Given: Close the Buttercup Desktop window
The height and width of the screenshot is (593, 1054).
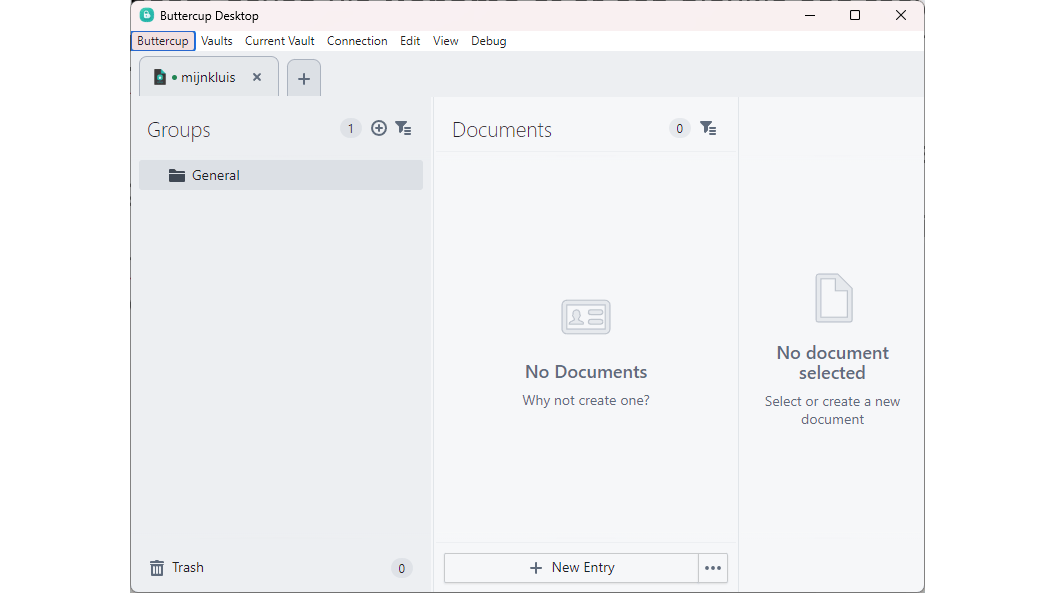Looking at the screenshot, I should [x=901, y=15].
